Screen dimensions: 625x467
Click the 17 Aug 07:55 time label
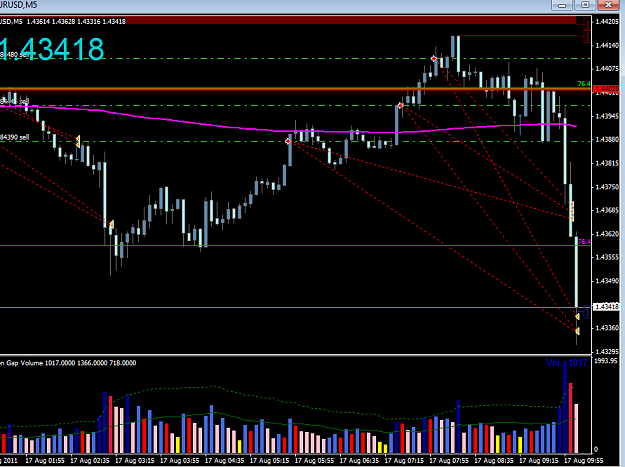tap(449, 461)
